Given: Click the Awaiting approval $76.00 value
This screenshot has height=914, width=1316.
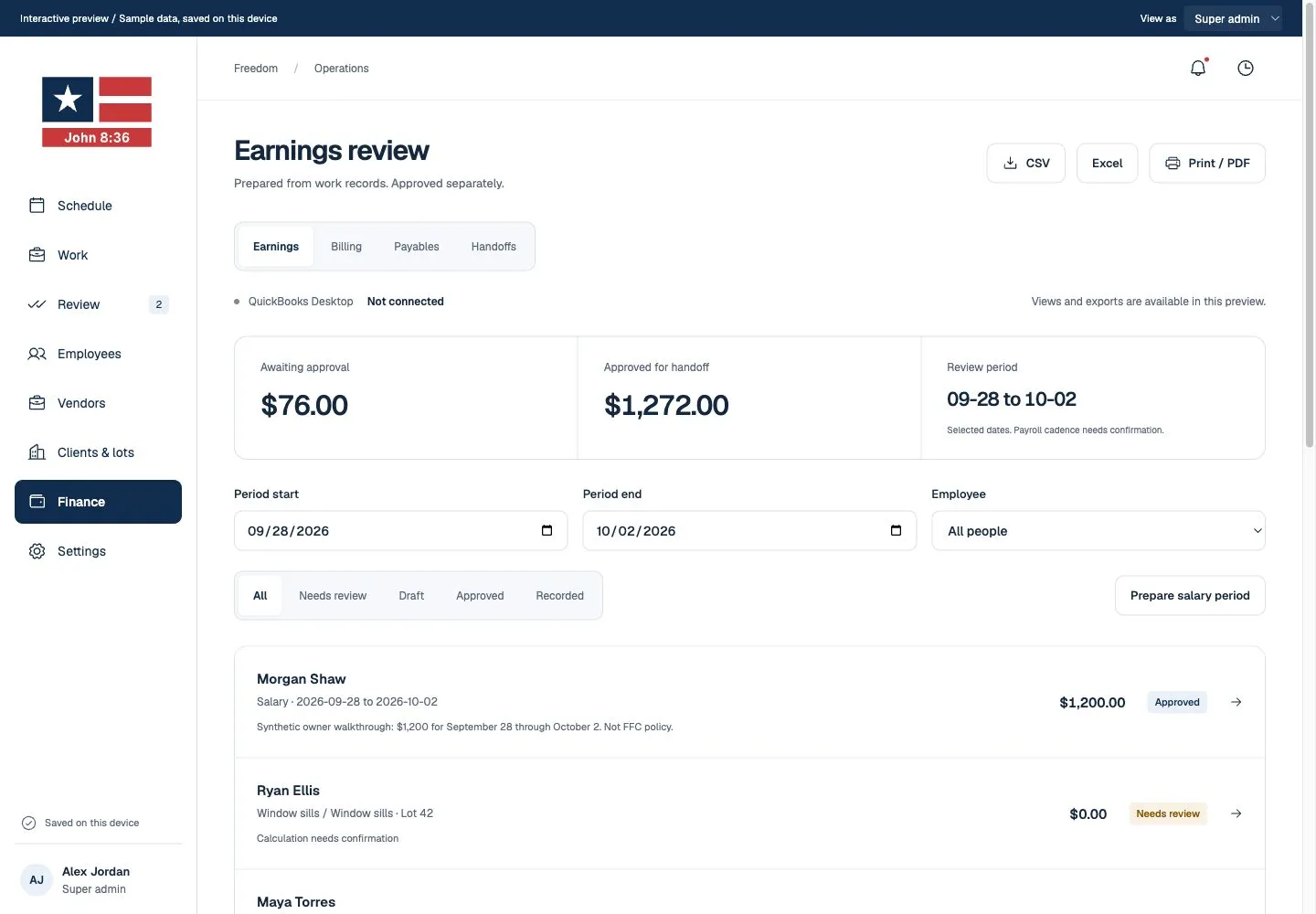Looking at the screenshot, I should click(x=304, y=405).
